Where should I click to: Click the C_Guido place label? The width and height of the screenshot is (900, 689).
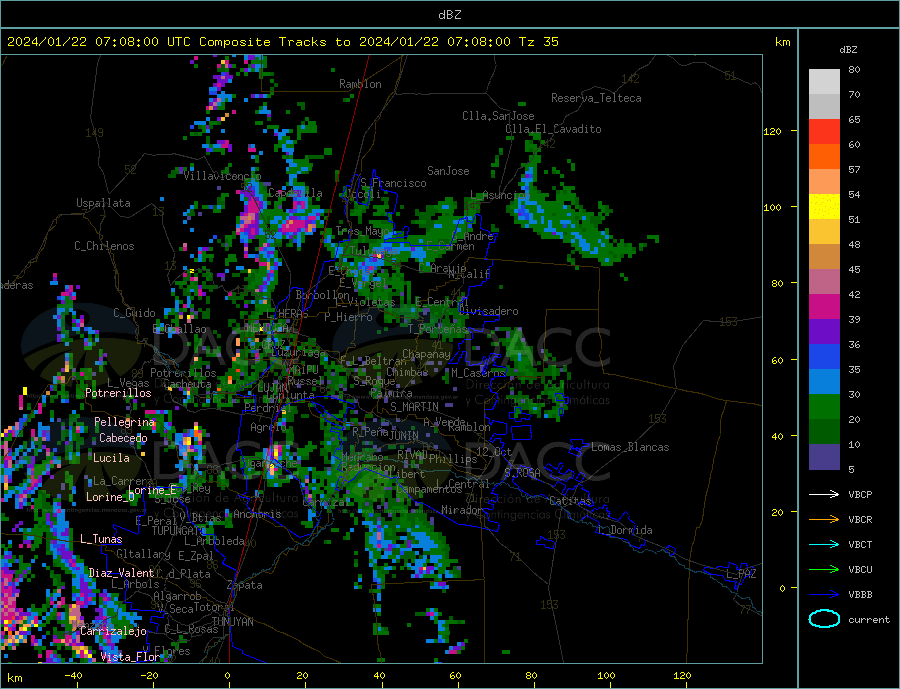click(134, 313)
